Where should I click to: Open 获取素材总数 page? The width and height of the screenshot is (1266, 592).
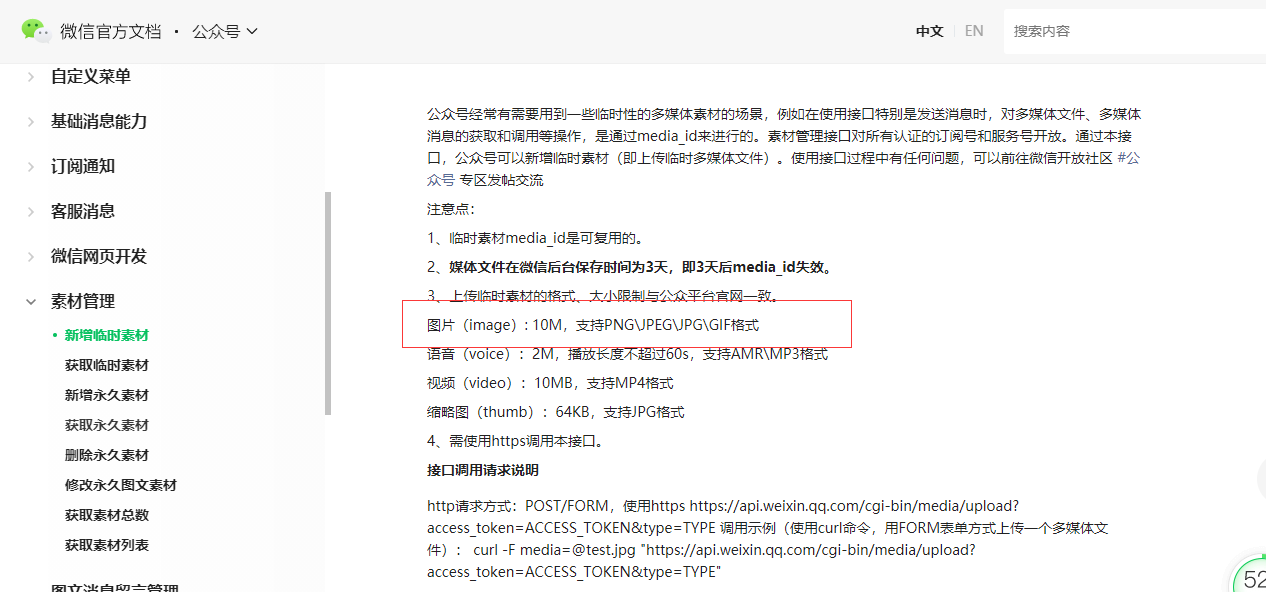click(106, 516)
